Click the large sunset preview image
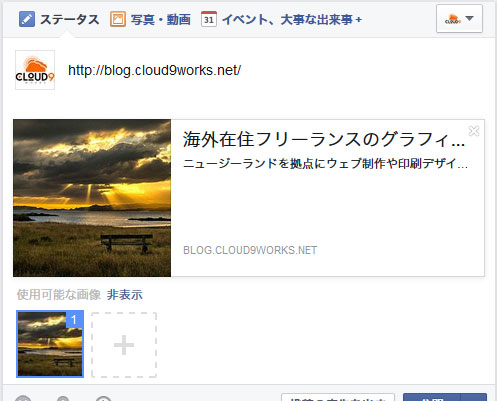 92,198
